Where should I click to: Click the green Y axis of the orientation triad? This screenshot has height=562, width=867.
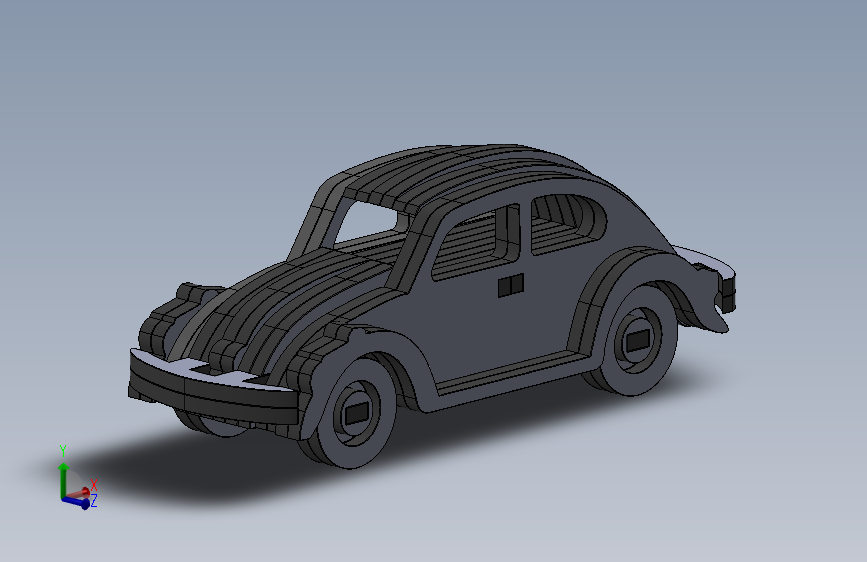[x=64, y=480]
